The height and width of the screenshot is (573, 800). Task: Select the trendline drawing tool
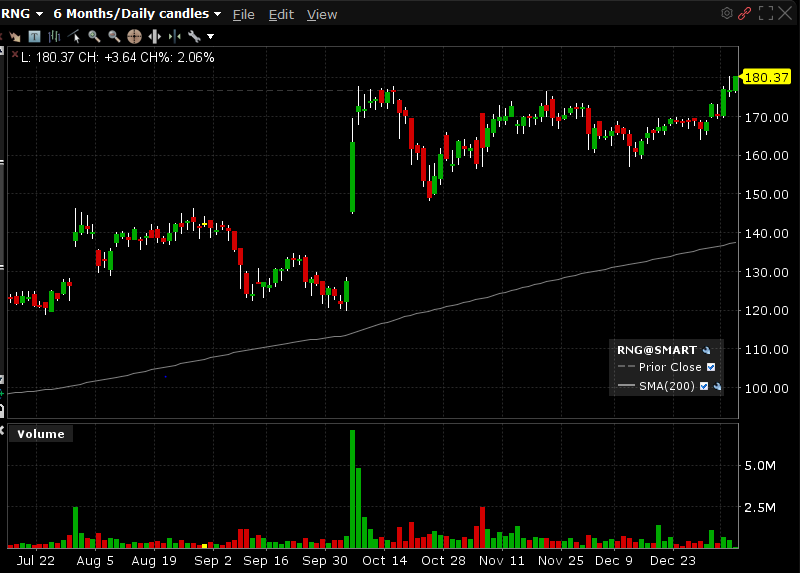74,36
